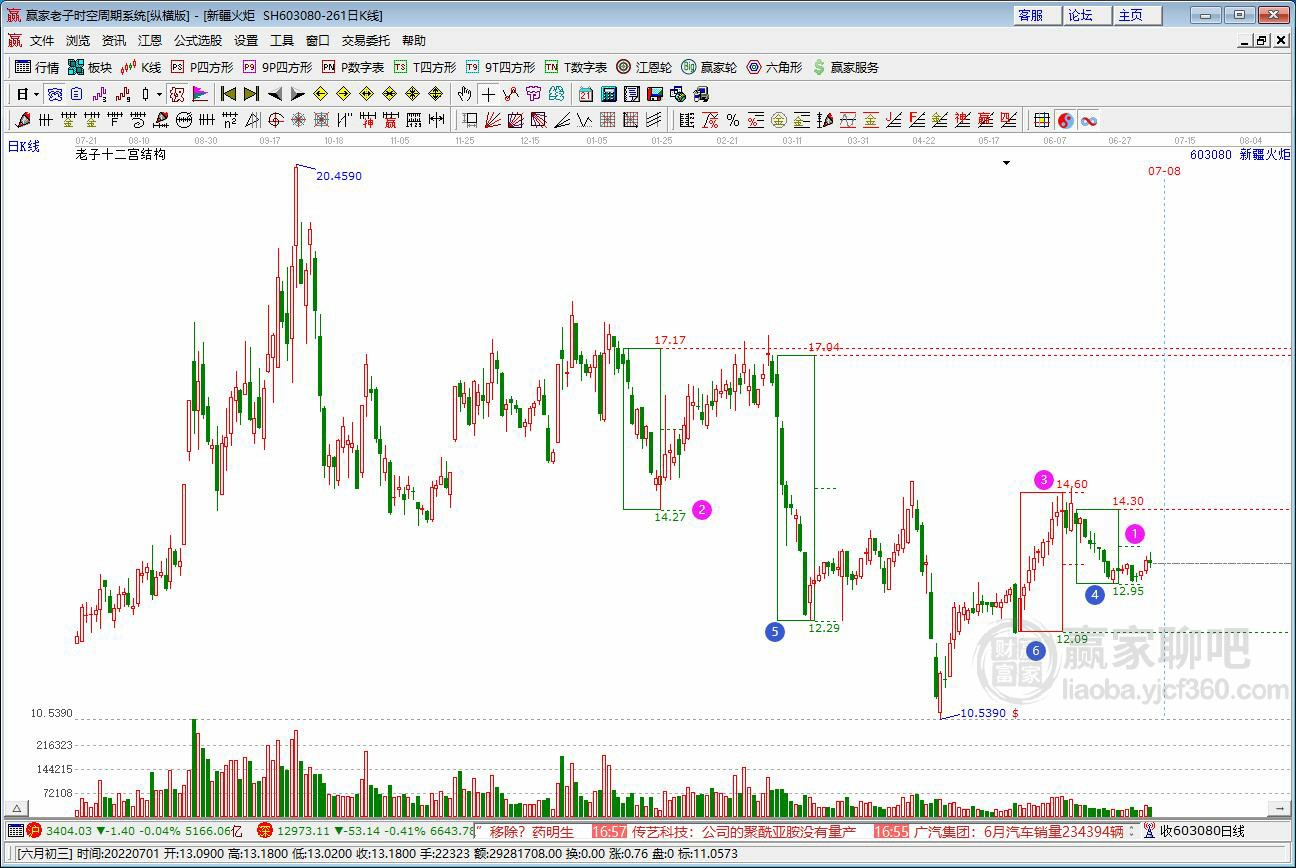
Task: Click the small triangle at chart bottom-left
Action: pos(16,808)
